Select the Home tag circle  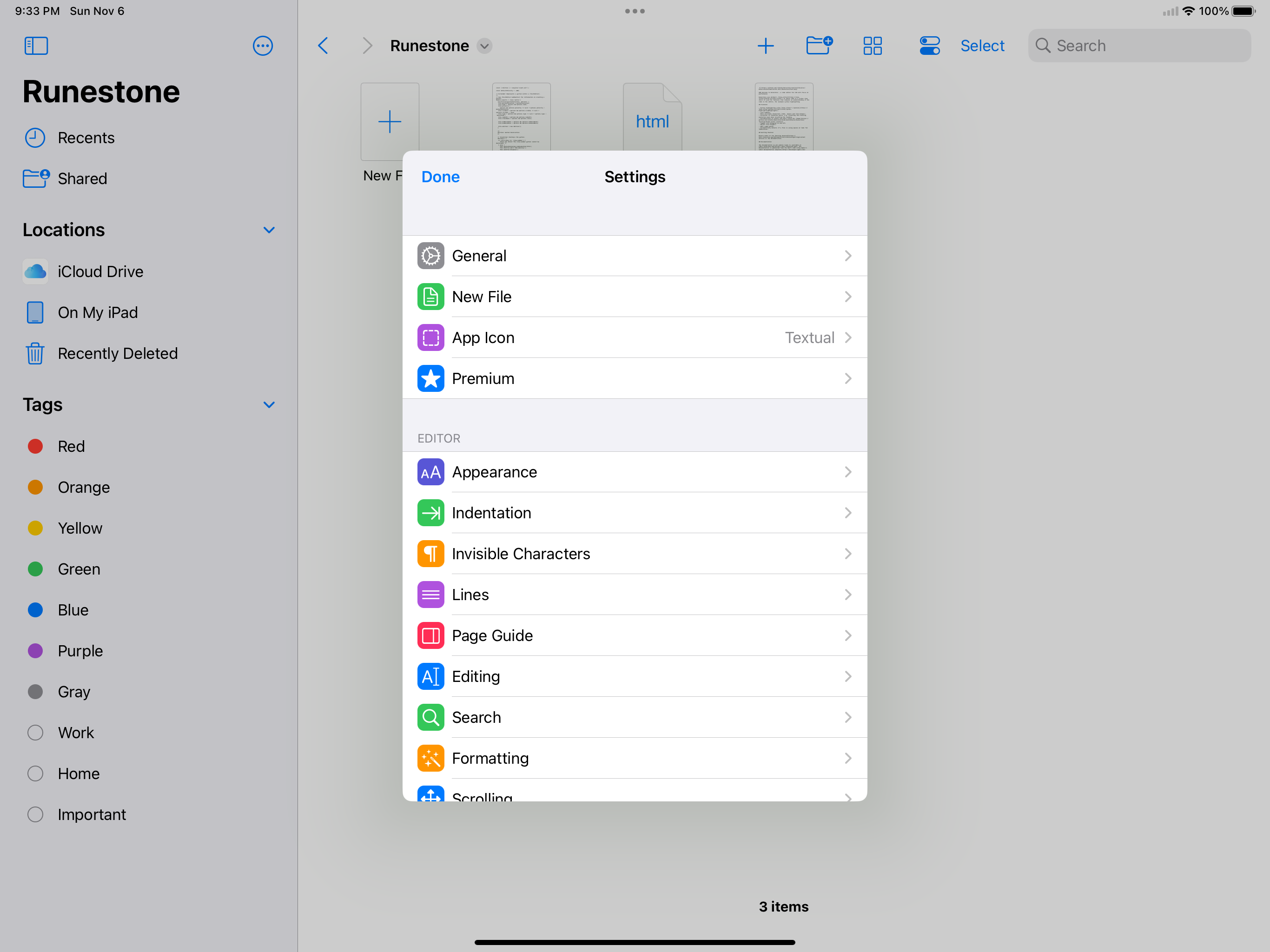(36, 773)
